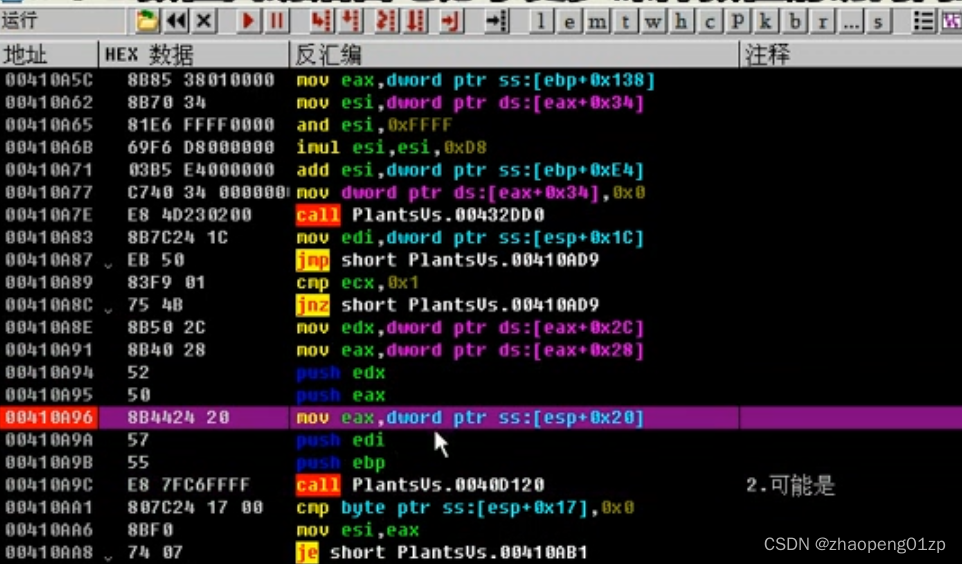The width and height of the screenshot is (962, 564).
Task: Select the 'push edi' instruction
Action: (x=341, y=440)
